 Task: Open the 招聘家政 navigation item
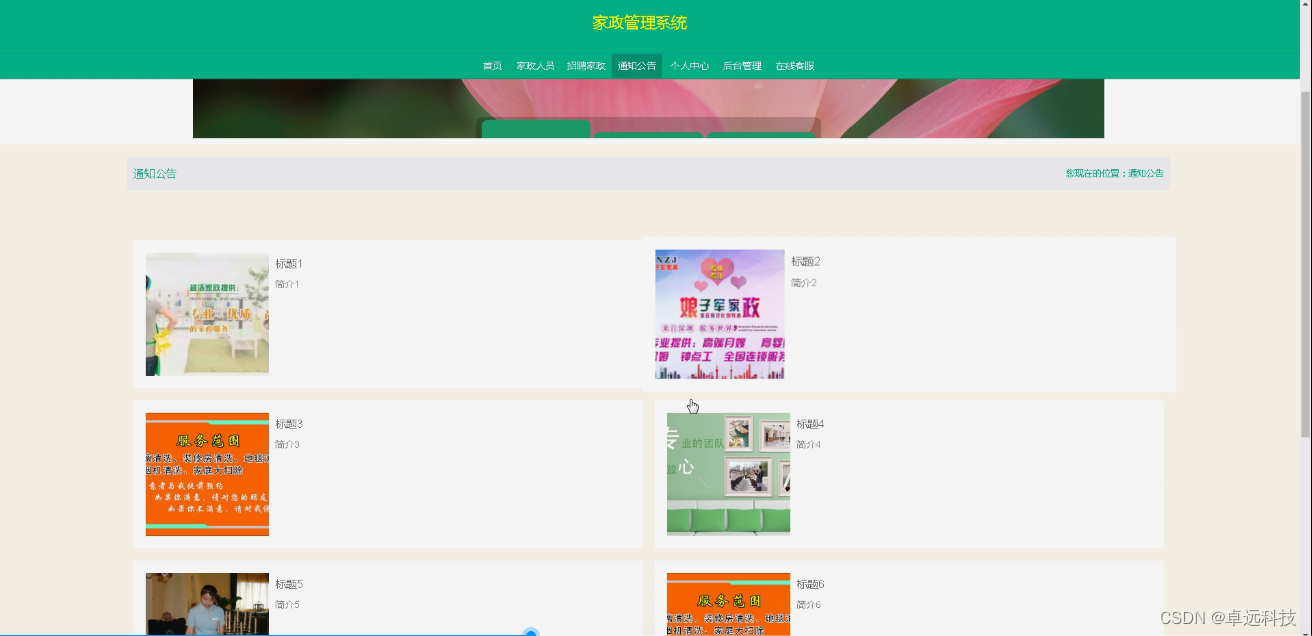586,65
